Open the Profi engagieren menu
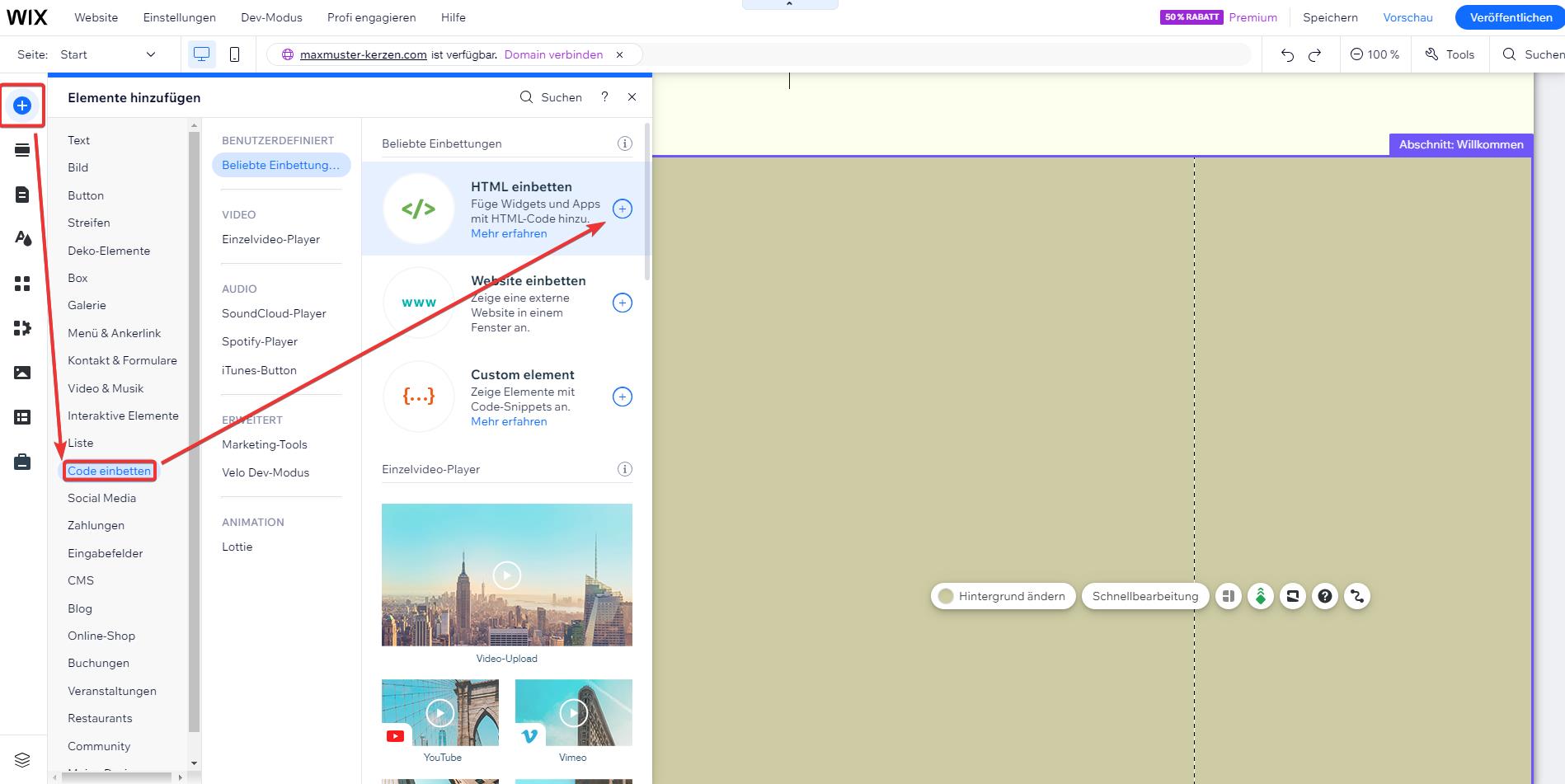 371,17
